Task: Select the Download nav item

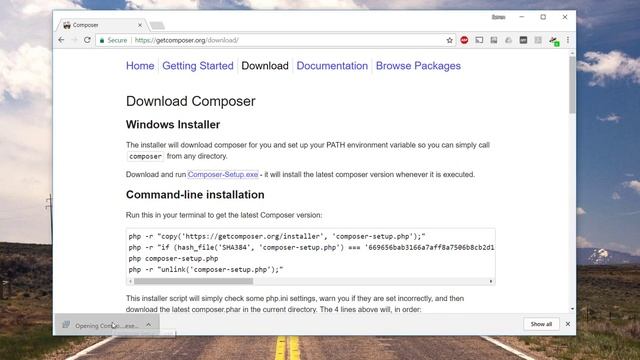Action: 265,66
